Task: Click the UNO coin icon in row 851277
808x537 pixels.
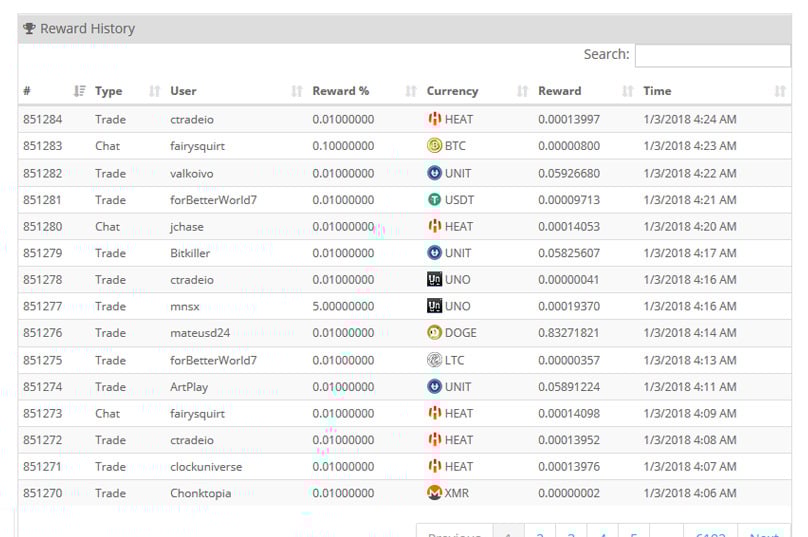Action: click(x=434, y=306)
